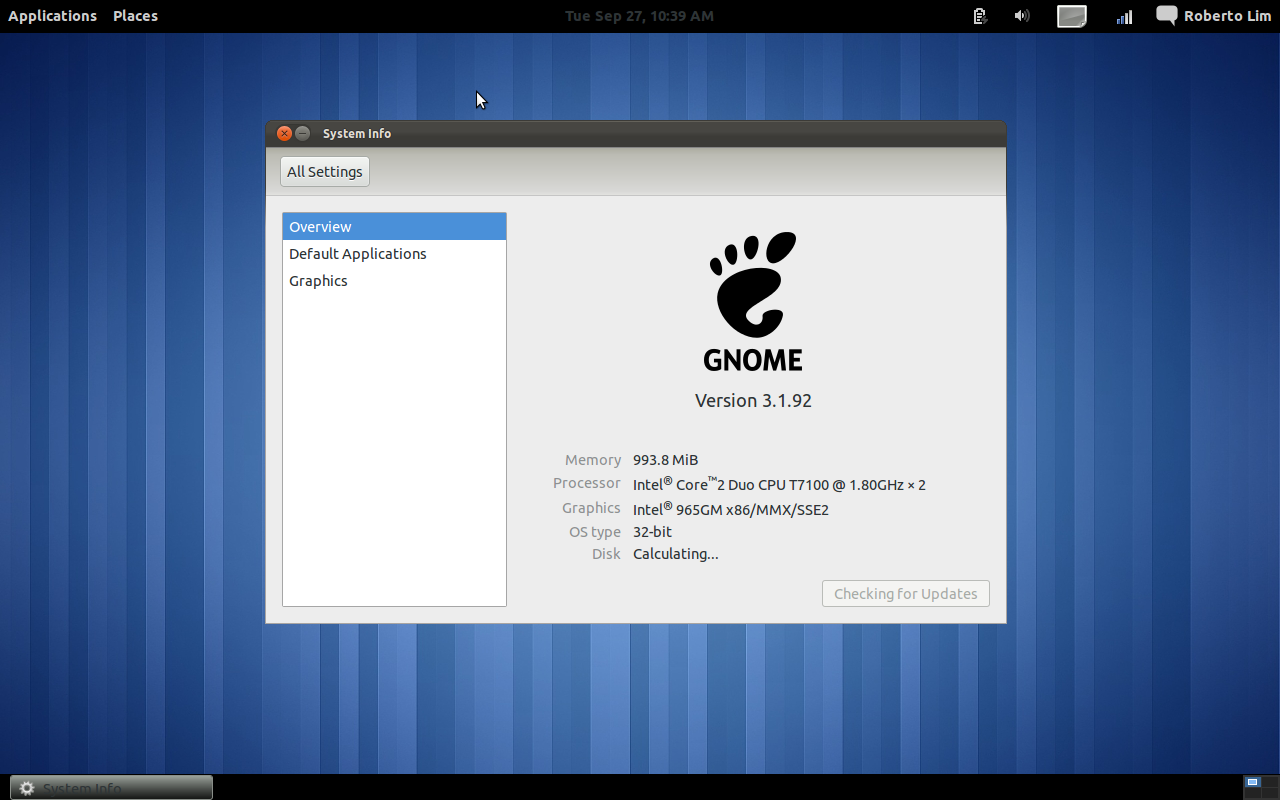Screen dimensions: 1280x800
Task: Open the battery status indicator
Action: (979, 16)
